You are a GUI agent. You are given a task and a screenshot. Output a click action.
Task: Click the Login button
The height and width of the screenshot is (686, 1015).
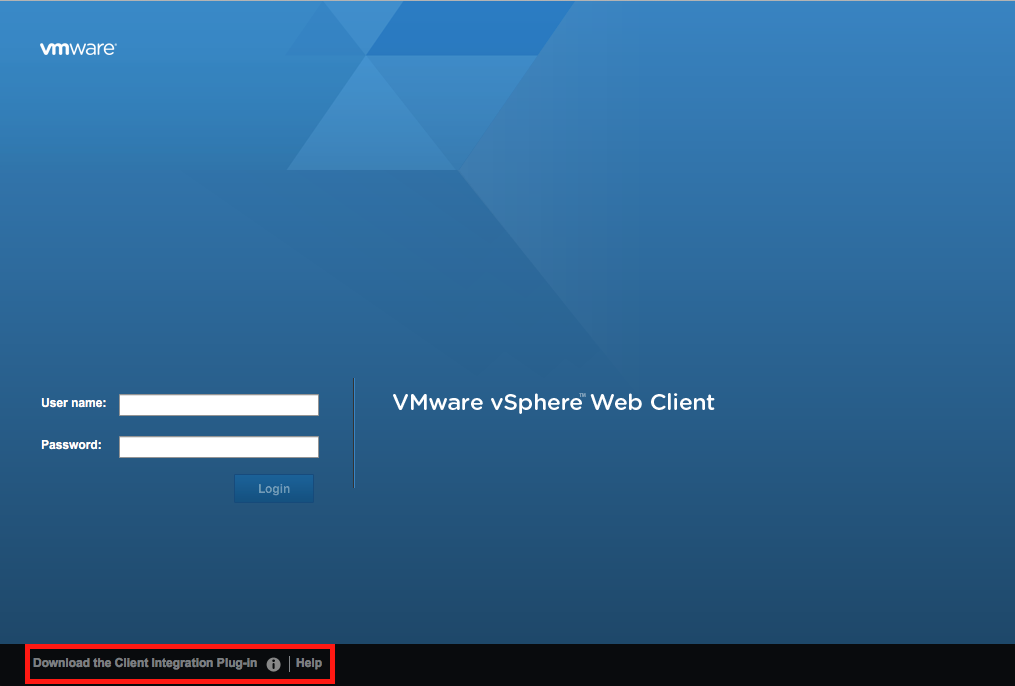coord(274,489)
